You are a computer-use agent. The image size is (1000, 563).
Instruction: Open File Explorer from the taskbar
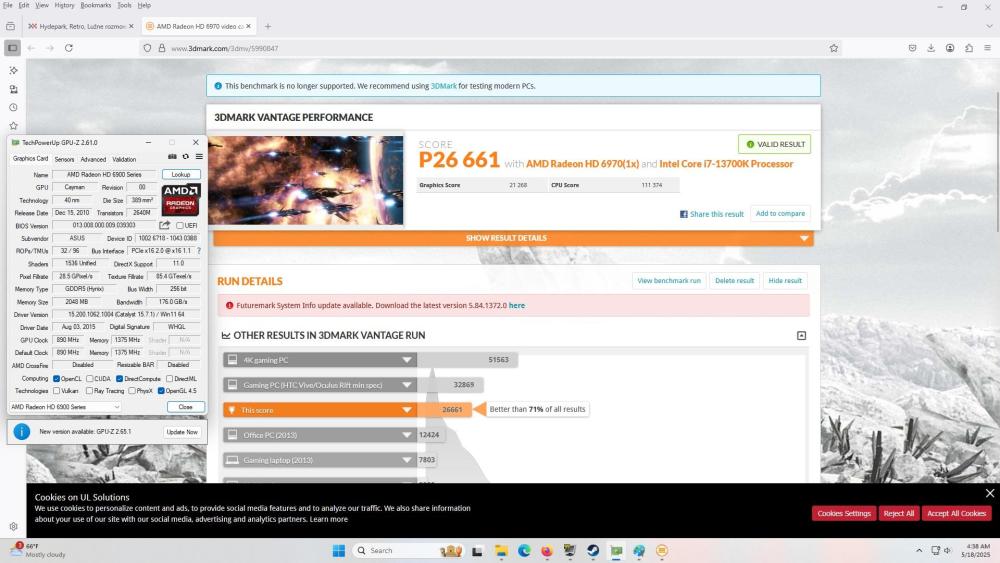[x=501, y=551]
